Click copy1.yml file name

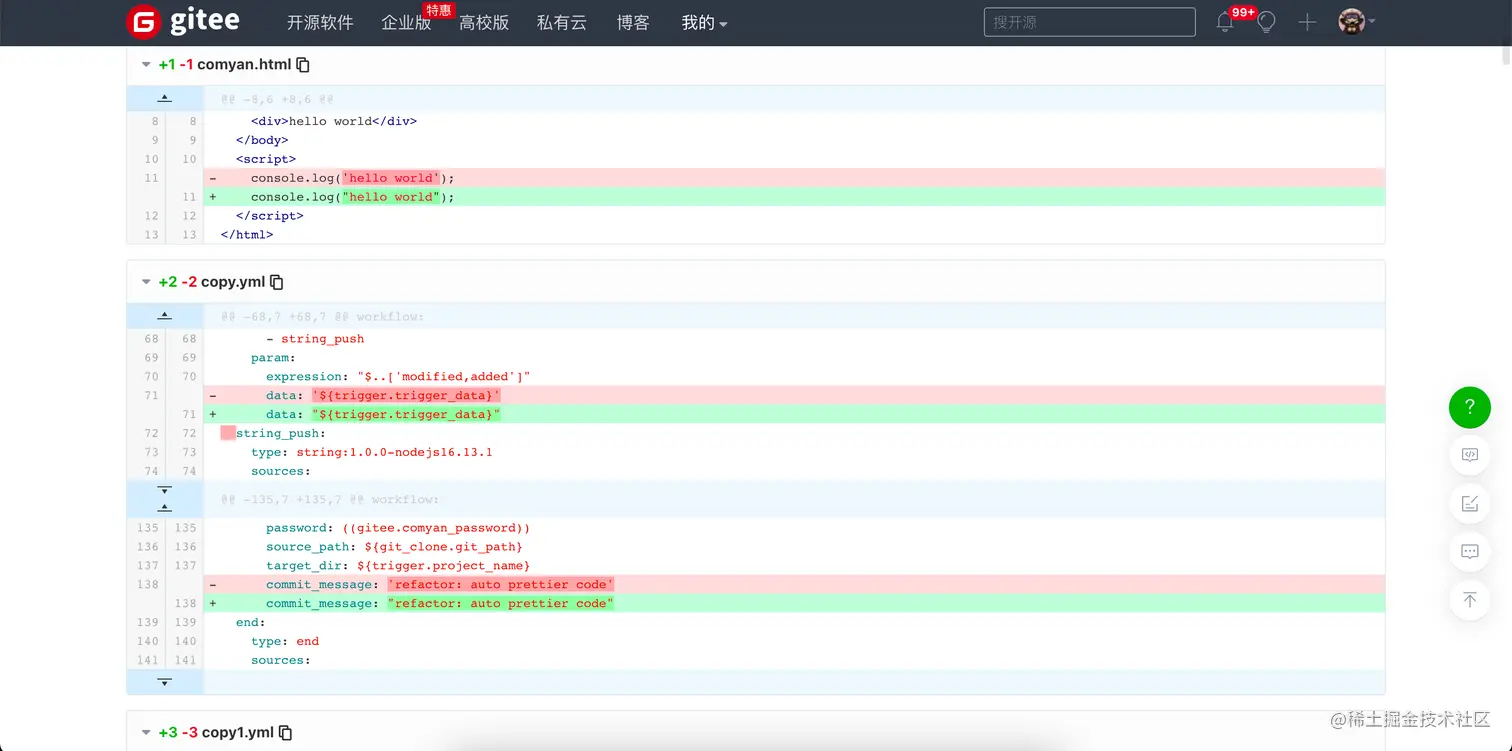[x=238, y=733]
